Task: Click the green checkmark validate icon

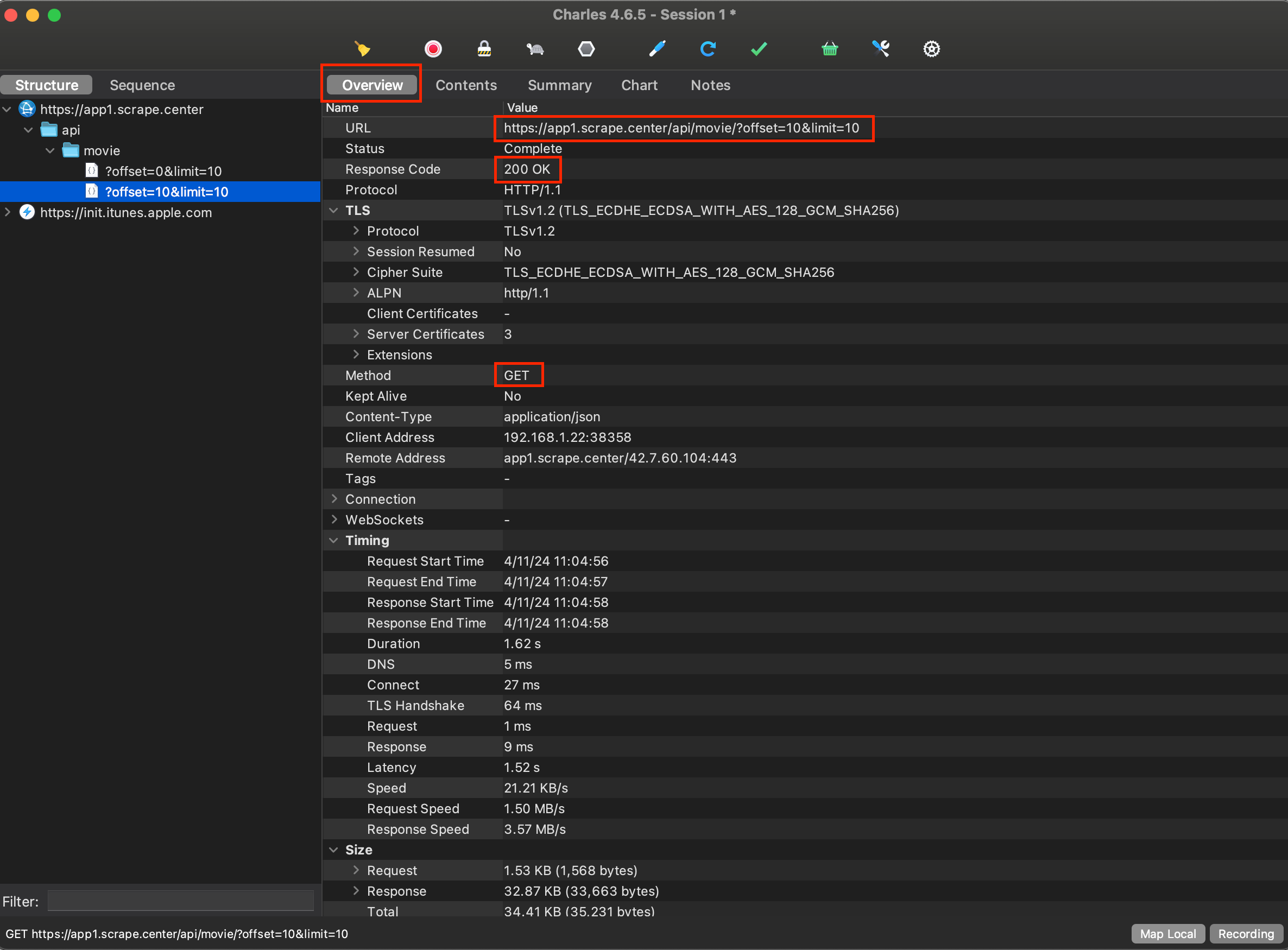Action: (x=759, y=49)
